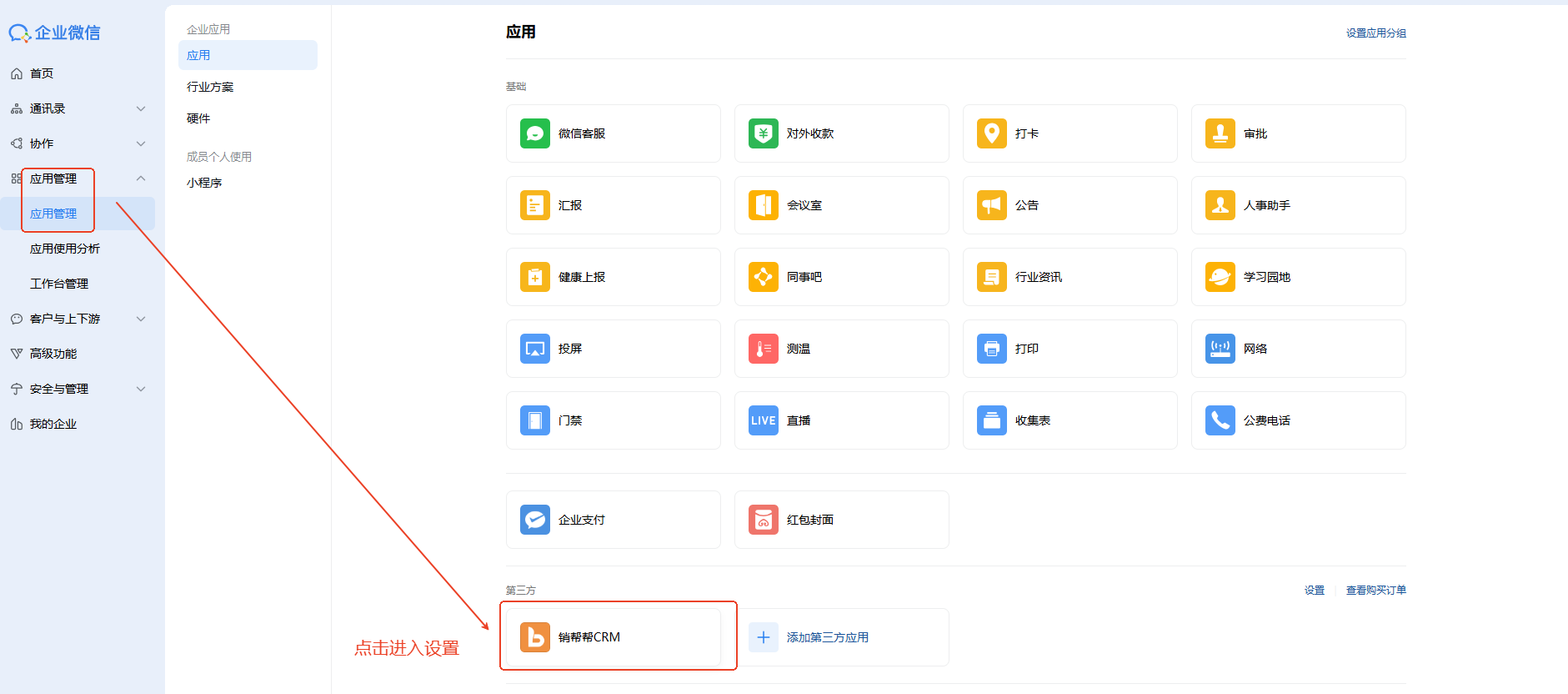1568x694 pixels.
Task: Select the 审批 stamp icon
Action: point(1220,133)
